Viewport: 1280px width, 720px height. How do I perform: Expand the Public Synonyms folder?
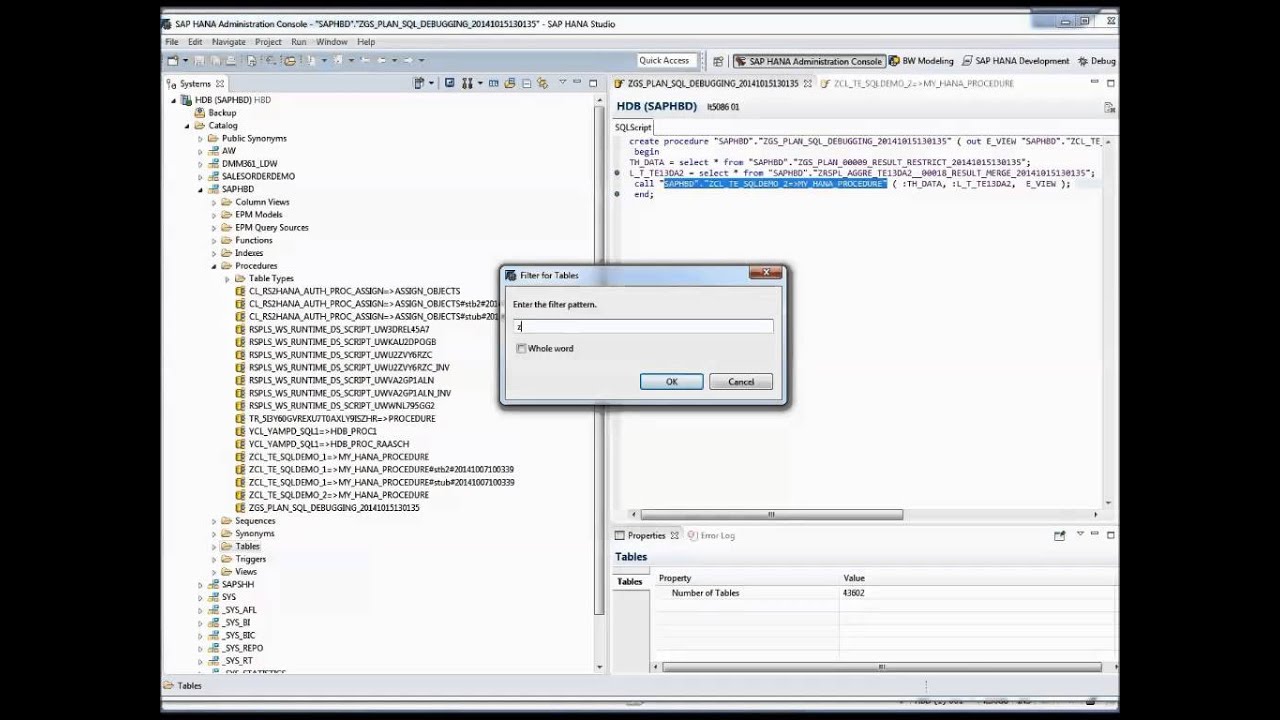pos(200,139)
